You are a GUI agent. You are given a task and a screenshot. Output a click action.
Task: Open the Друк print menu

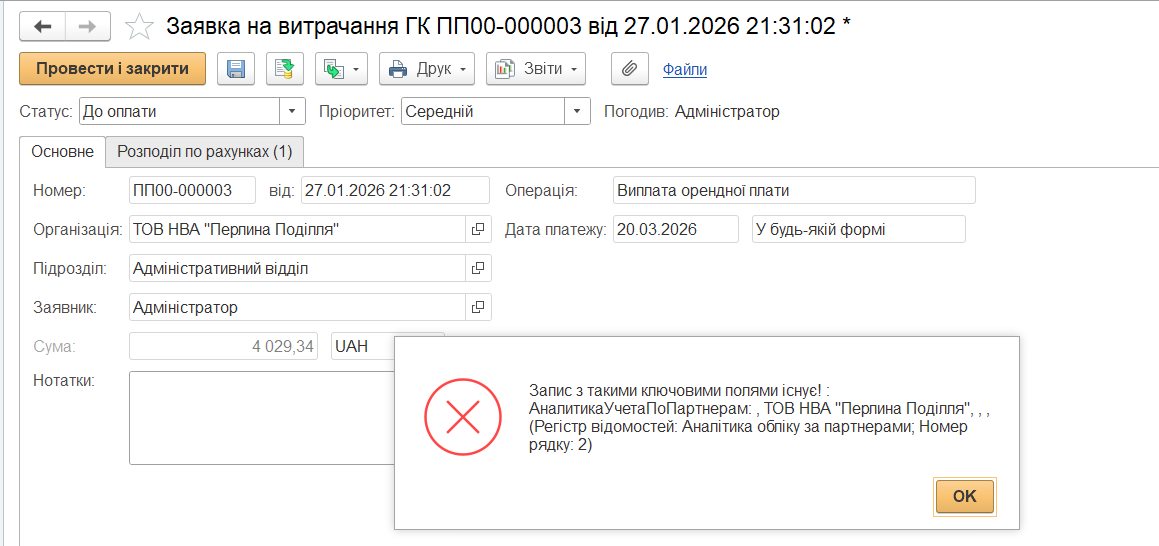click(428, 69)
